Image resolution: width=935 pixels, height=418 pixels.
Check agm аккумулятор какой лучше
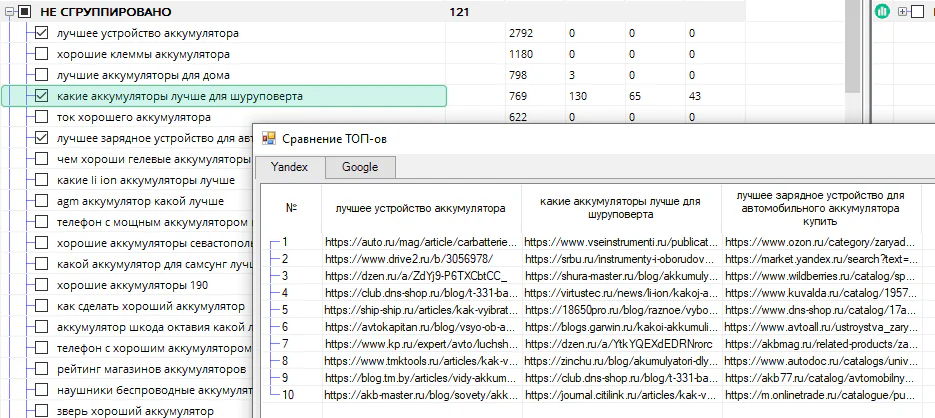coord(41,201)
